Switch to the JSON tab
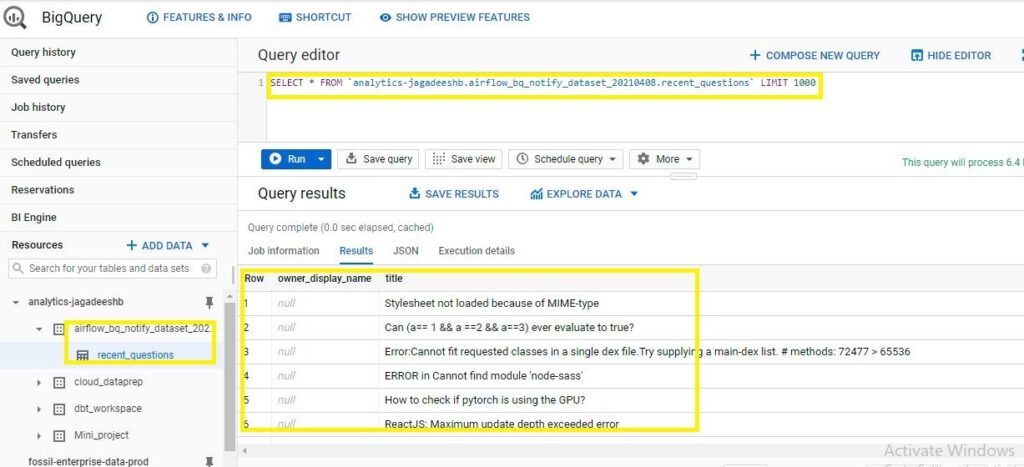Image resolution: width=1024 pixels, height=467 pixels. point(406,251)
